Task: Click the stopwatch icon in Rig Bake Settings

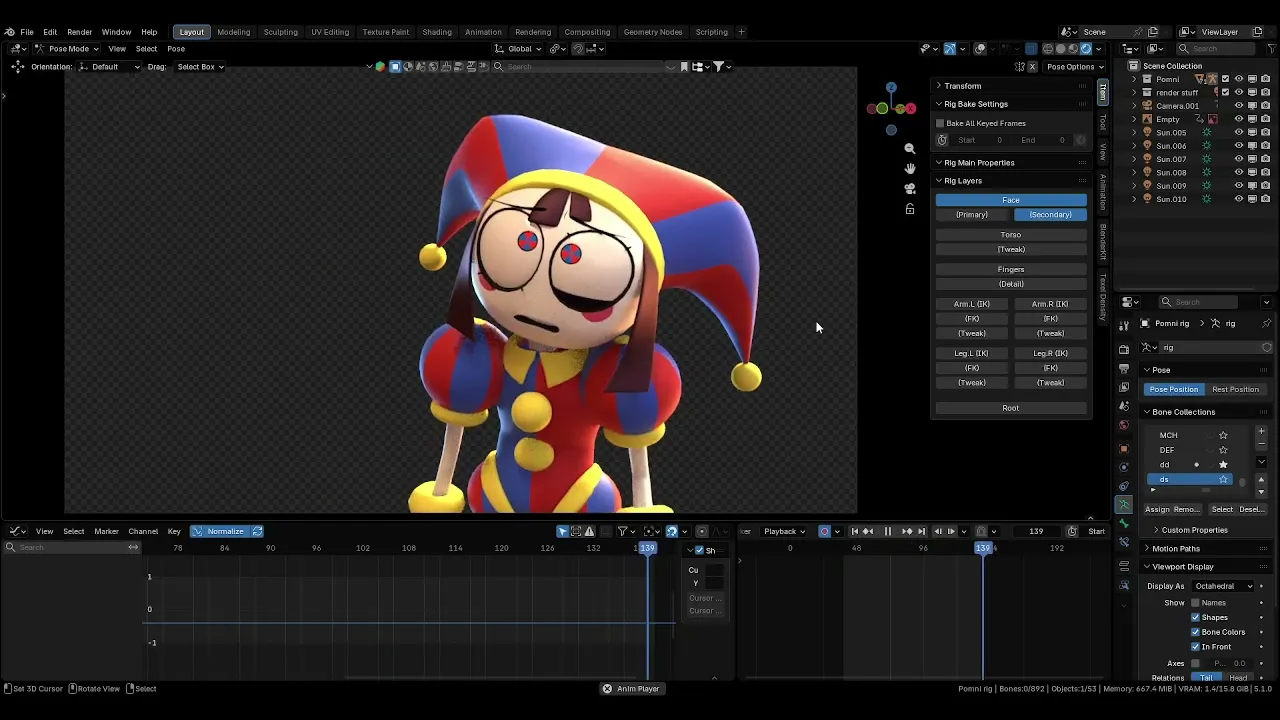Action: click(942, 140)
